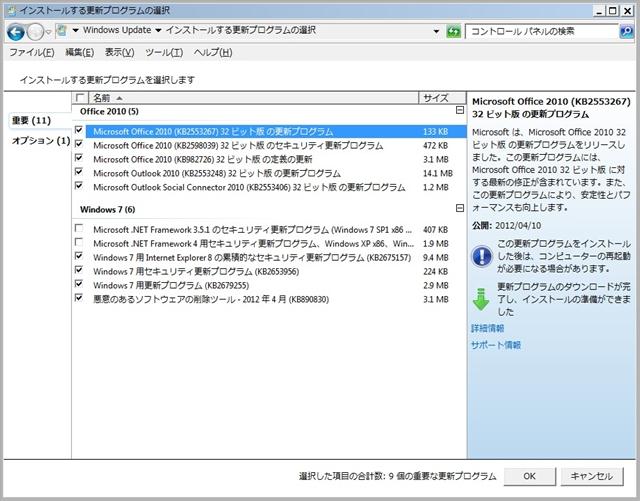Screen dimensions: 640x501
Task: Check the .NET Framework 3.5.1 security update
Action: (79, 228)
